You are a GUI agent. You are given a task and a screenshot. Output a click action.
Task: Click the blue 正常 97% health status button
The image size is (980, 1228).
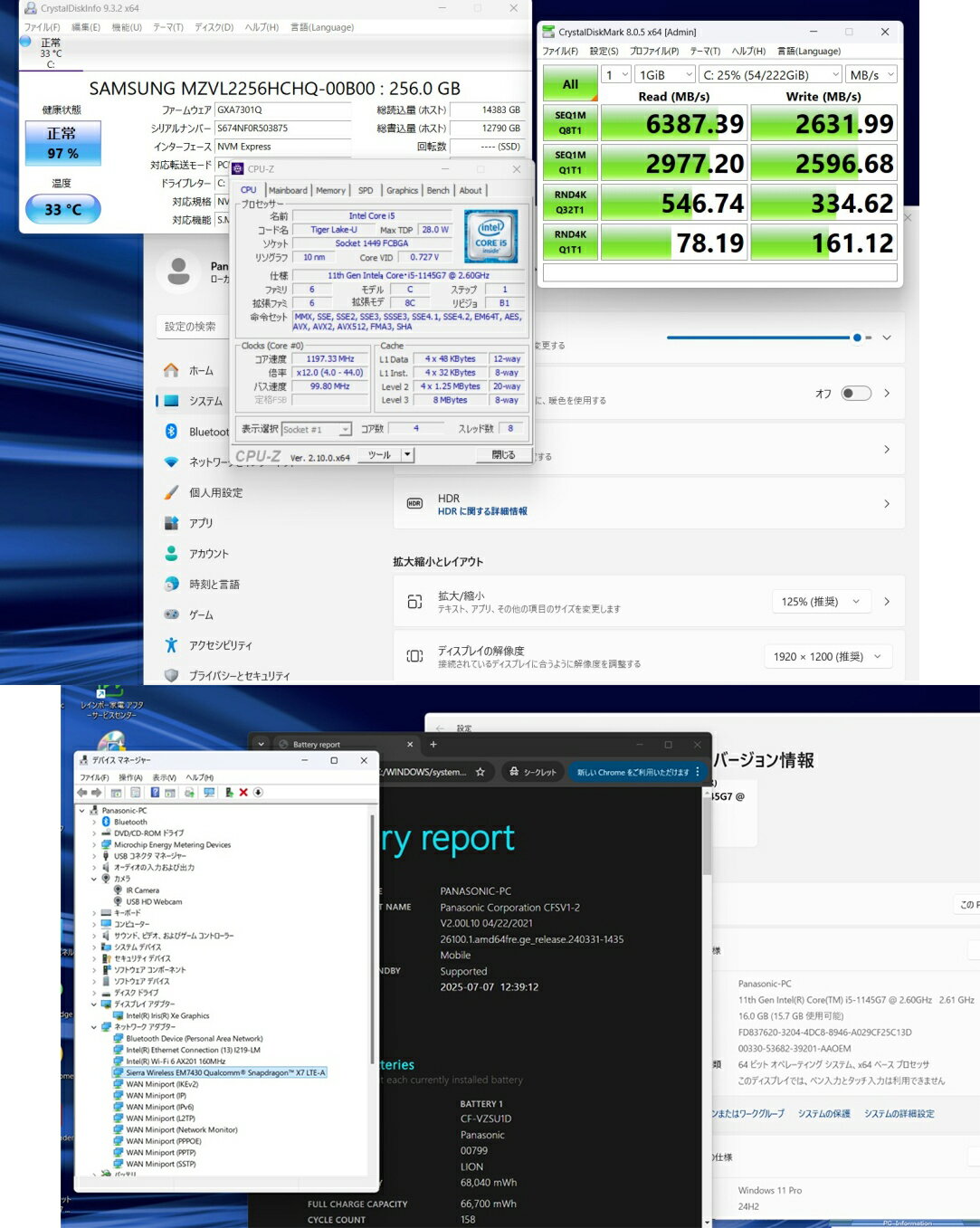(62, 143)
